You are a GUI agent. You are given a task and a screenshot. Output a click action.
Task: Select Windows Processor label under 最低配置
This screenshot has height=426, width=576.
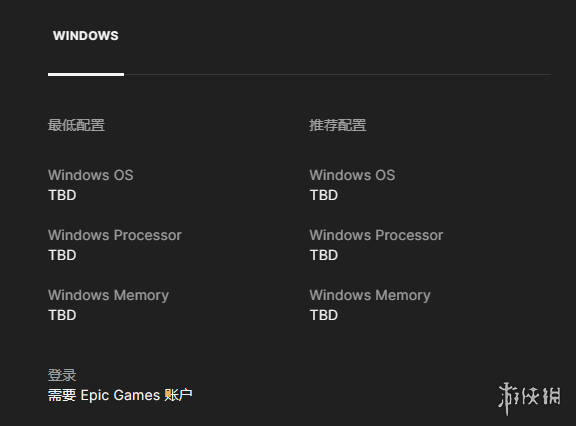click(x=115, y=235)
